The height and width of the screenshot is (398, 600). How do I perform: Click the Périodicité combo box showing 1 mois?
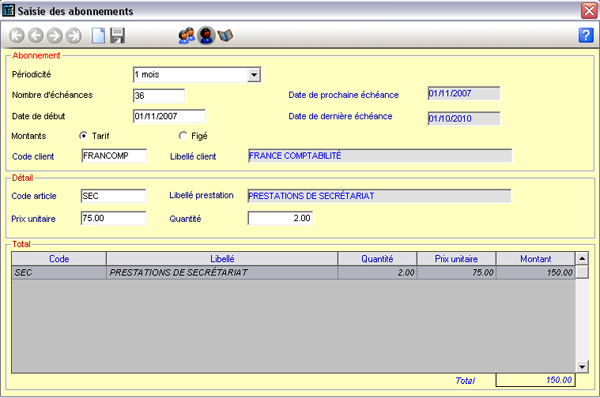tap(197, 75)
